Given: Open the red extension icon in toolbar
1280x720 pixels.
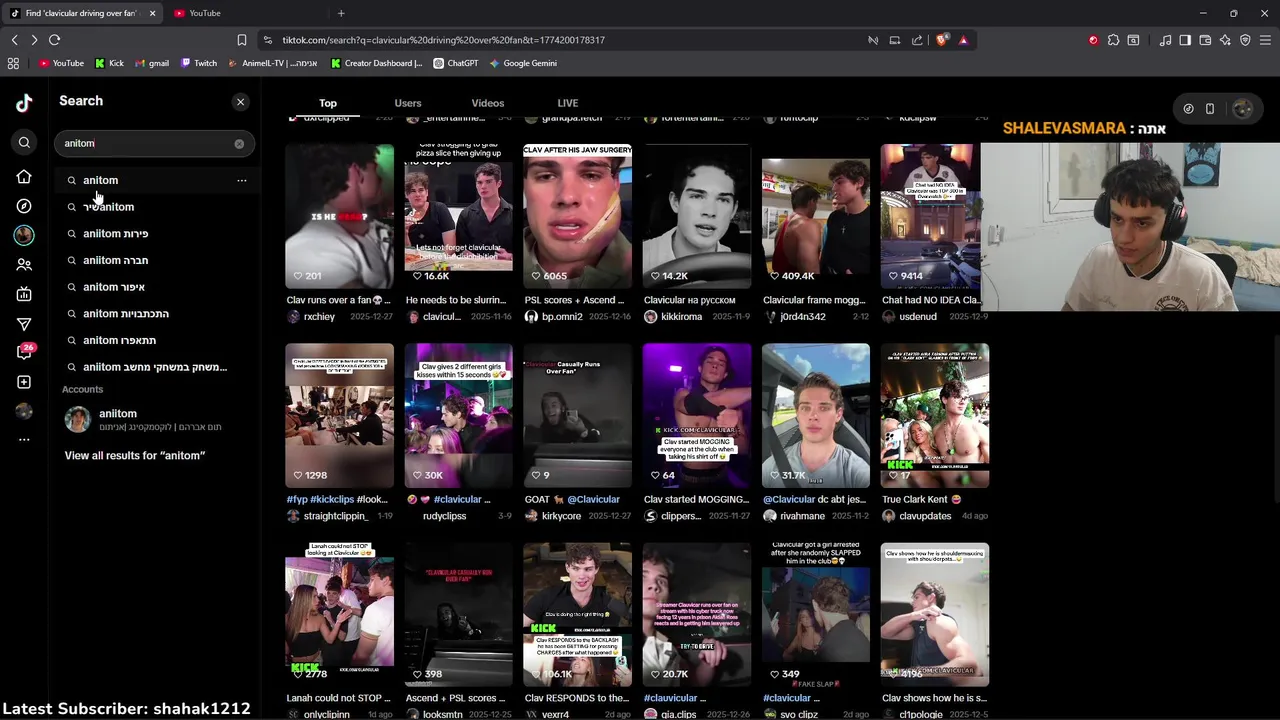Looking at the screenshot, I should click(x=1093, y=40).
